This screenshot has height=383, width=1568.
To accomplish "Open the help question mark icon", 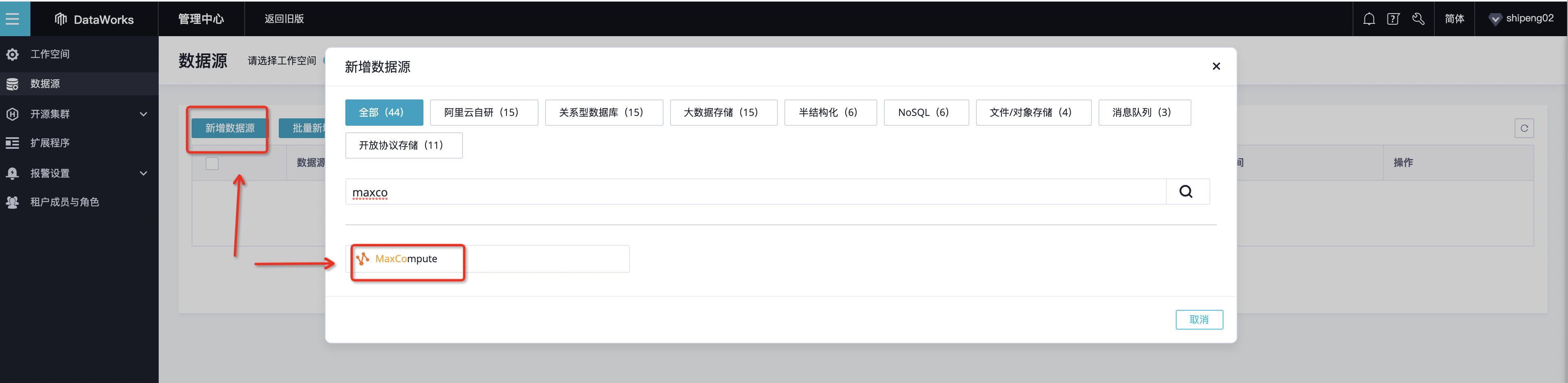I will [x=1393, y=19].
